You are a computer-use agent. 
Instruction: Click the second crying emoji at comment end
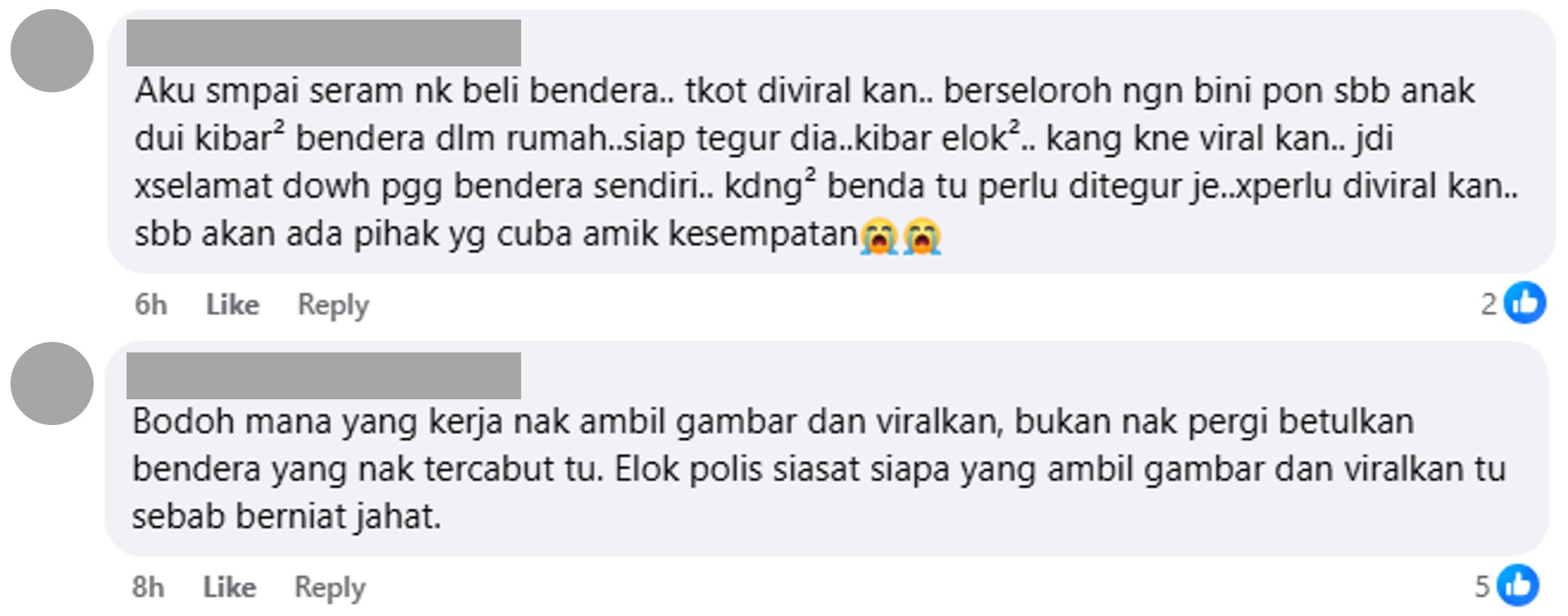coord(922,236)
